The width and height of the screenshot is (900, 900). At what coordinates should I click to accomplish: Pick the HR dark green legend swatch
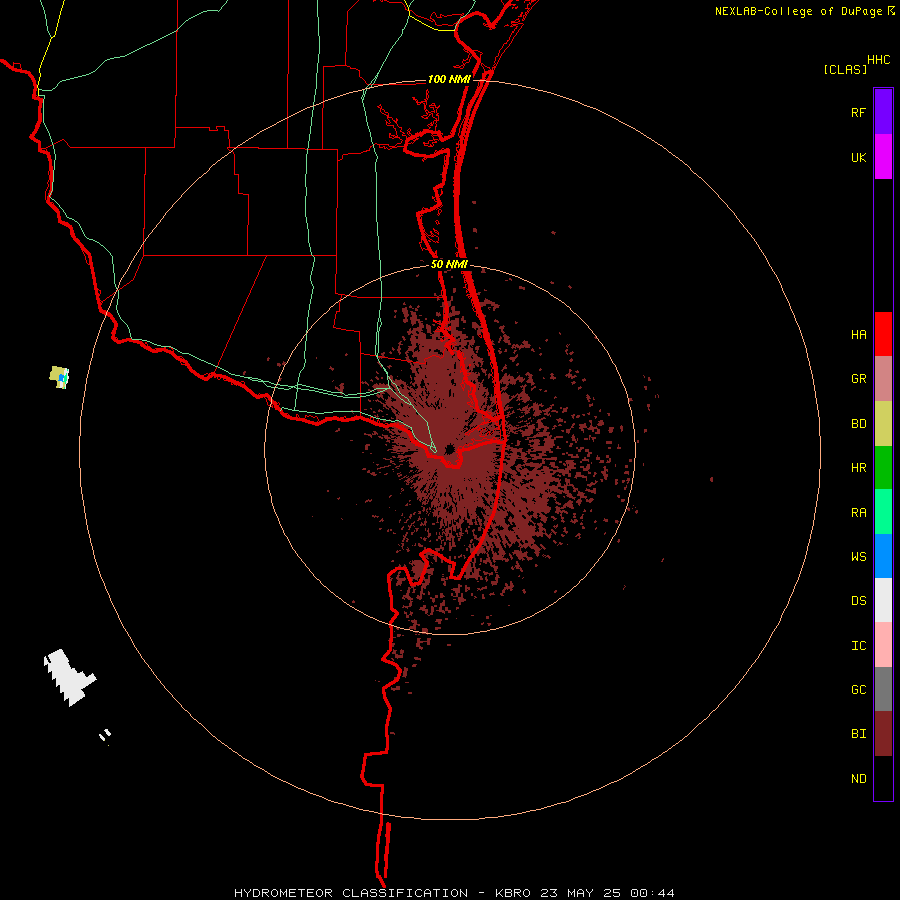pyautogui.click(x=883, y=467)
